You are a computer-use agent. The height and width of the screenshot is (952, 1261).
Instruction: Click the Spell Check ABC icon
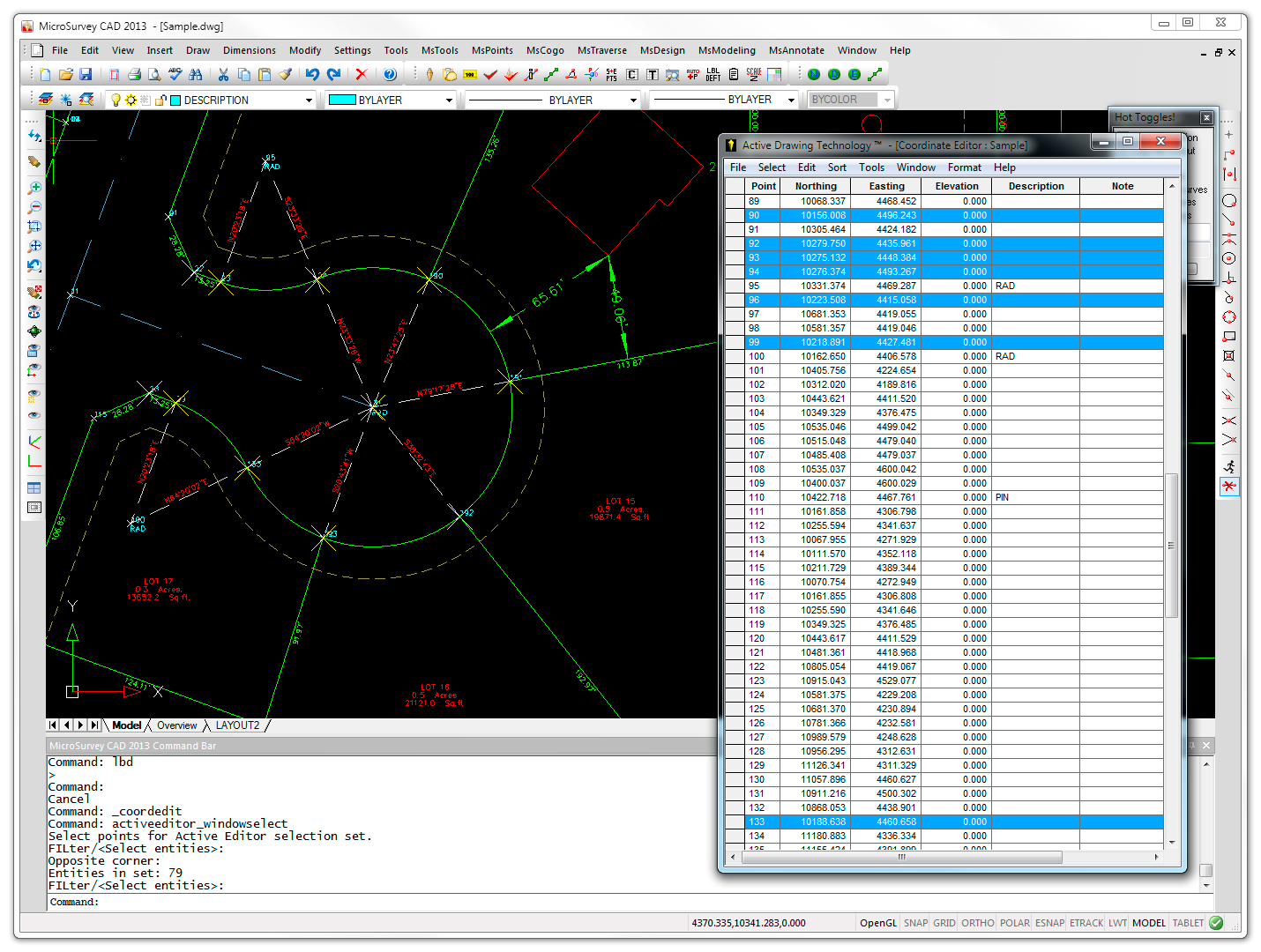point(175,75)
